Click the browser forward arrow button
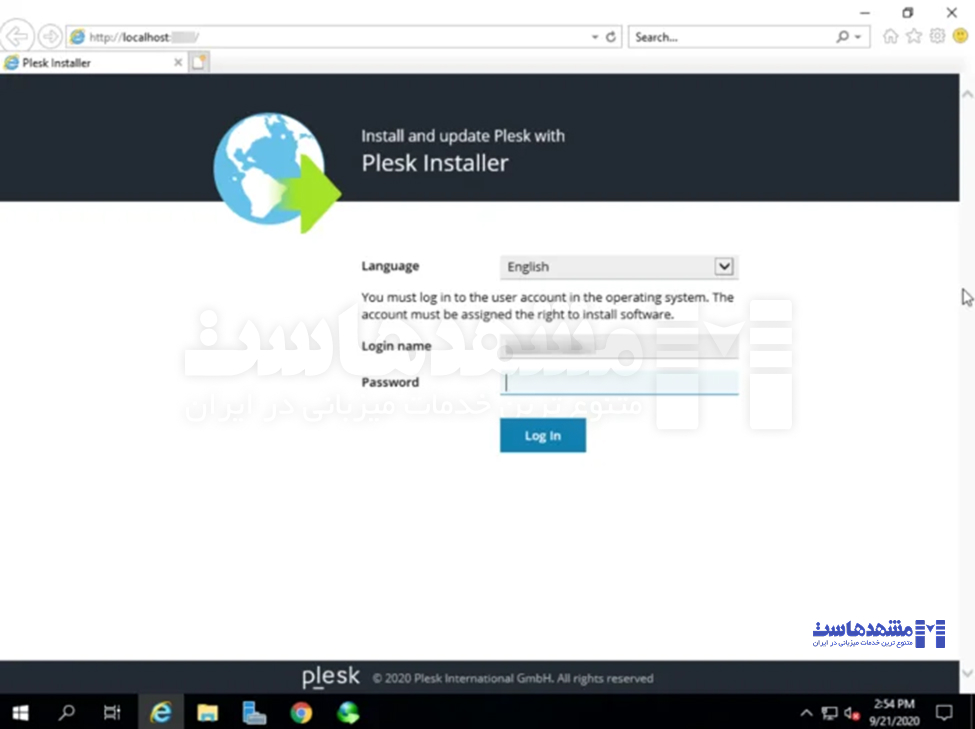 pyautogui.click(x=50, y=36)
